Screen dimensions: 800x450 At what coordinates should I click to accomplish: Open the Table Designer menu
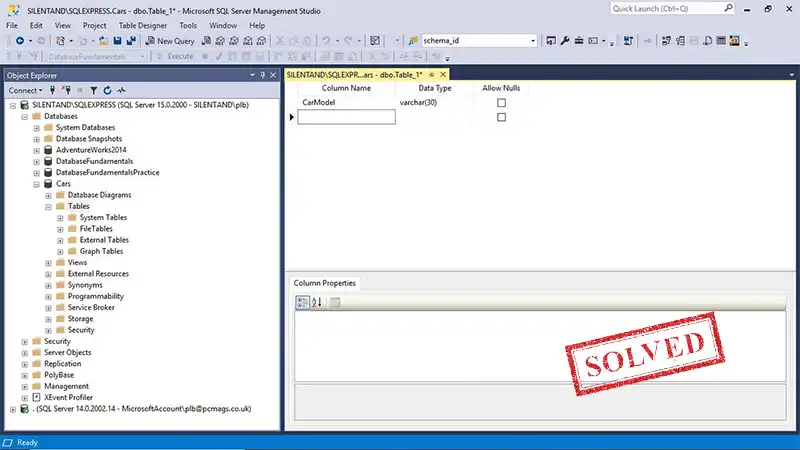(x=143, y=25)
